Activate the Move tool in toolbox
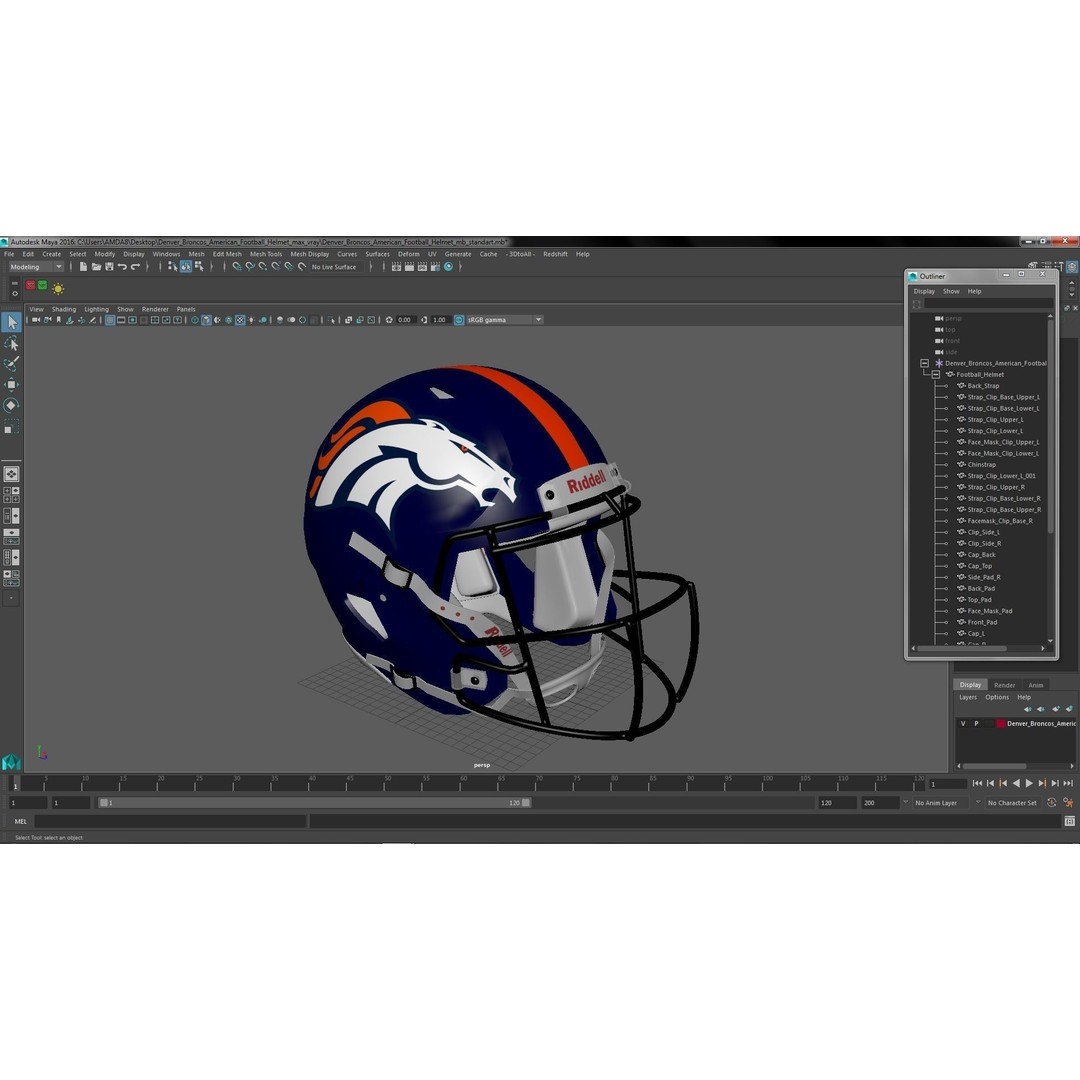The image size is (1080, 1080). pyautogui.click(x=11, y=384)
